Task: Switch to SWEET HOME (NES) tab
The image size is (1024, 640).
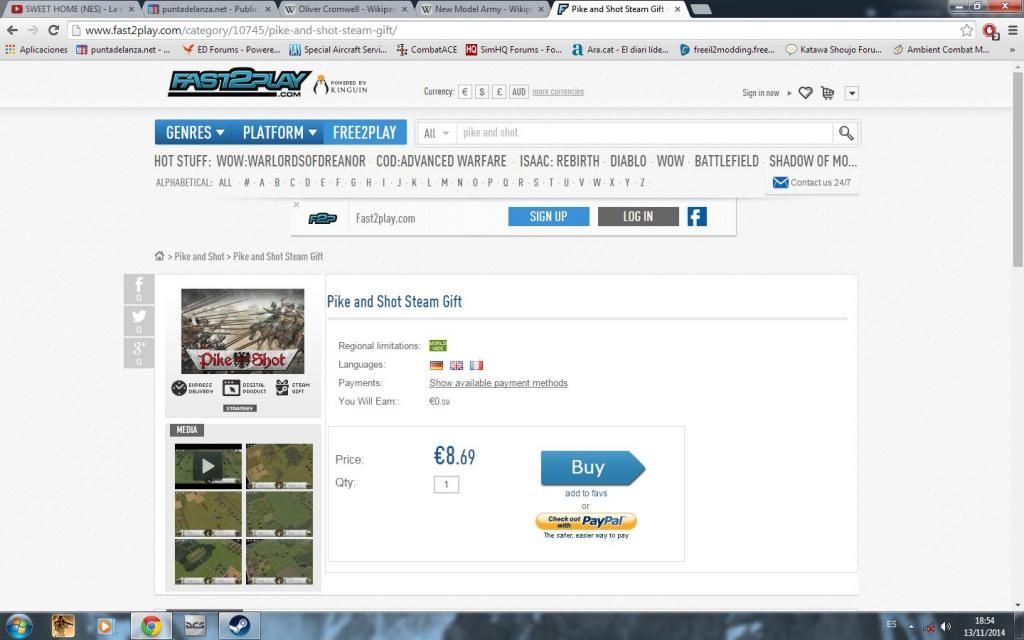Action: 72,9
